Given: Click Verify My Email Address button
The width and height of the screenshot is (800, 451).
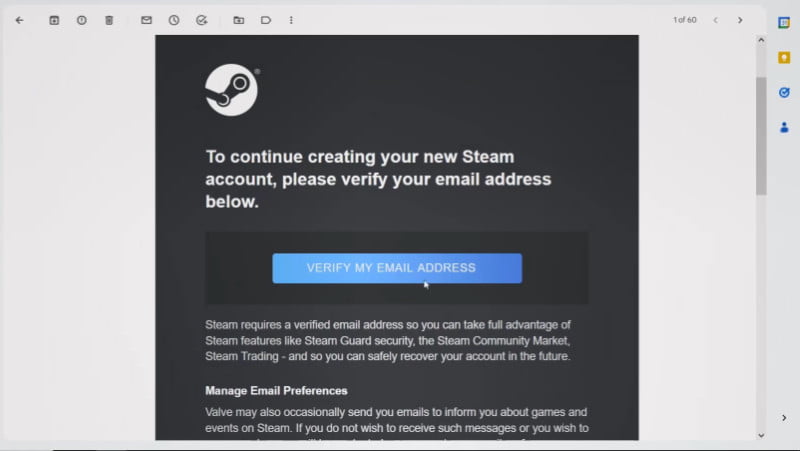Looking at the screenshot, I should [397, 268].
